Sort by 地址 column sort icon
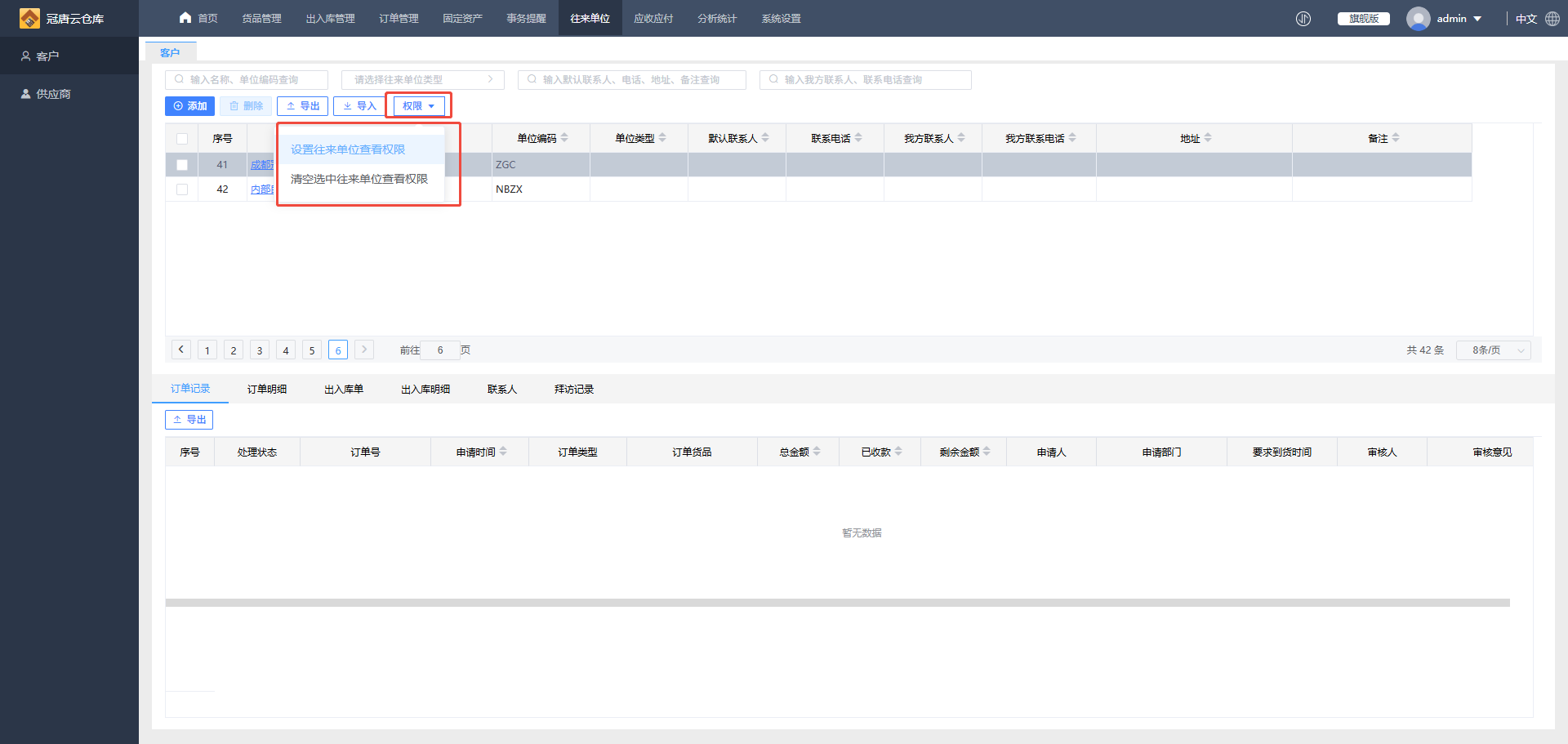The height and width of the screenshot is (744, 1568). tap(1208, 138)
